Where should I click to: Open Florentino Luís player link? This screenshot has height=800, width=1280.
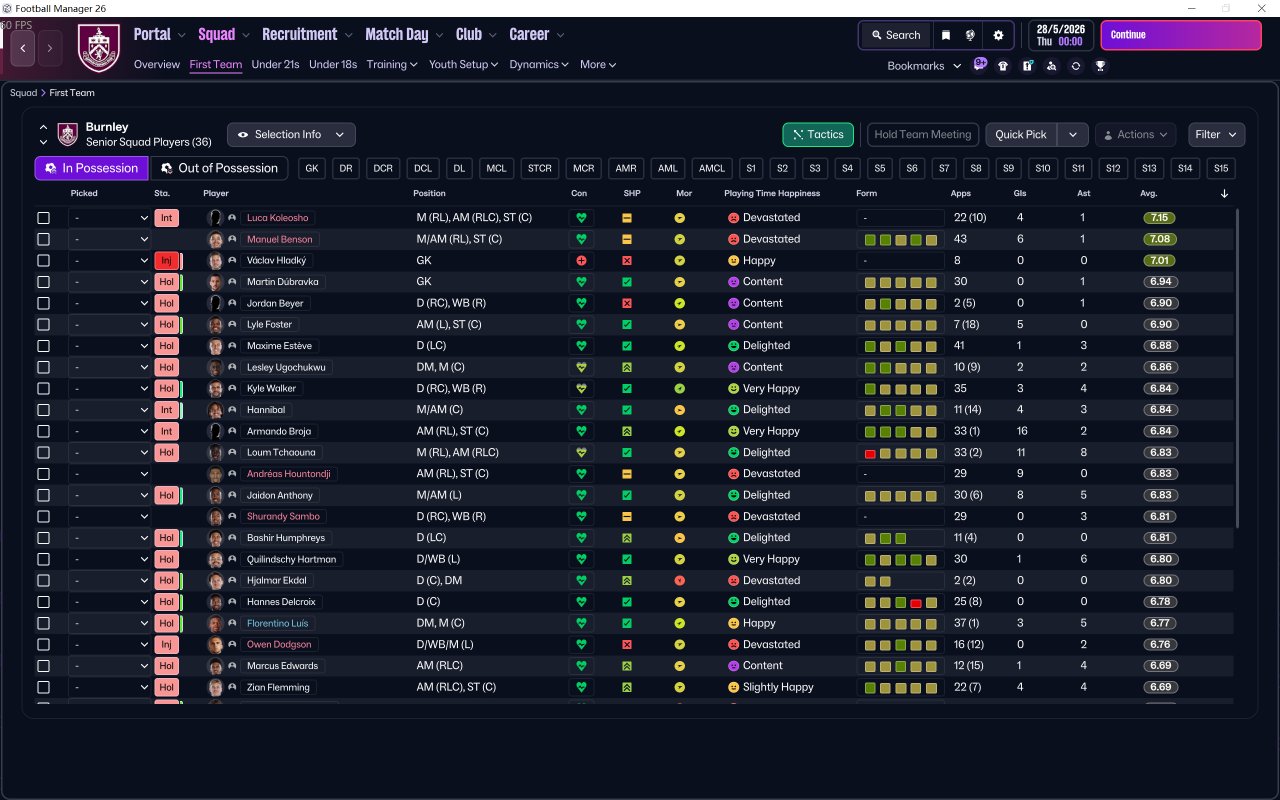pos(276,624)
